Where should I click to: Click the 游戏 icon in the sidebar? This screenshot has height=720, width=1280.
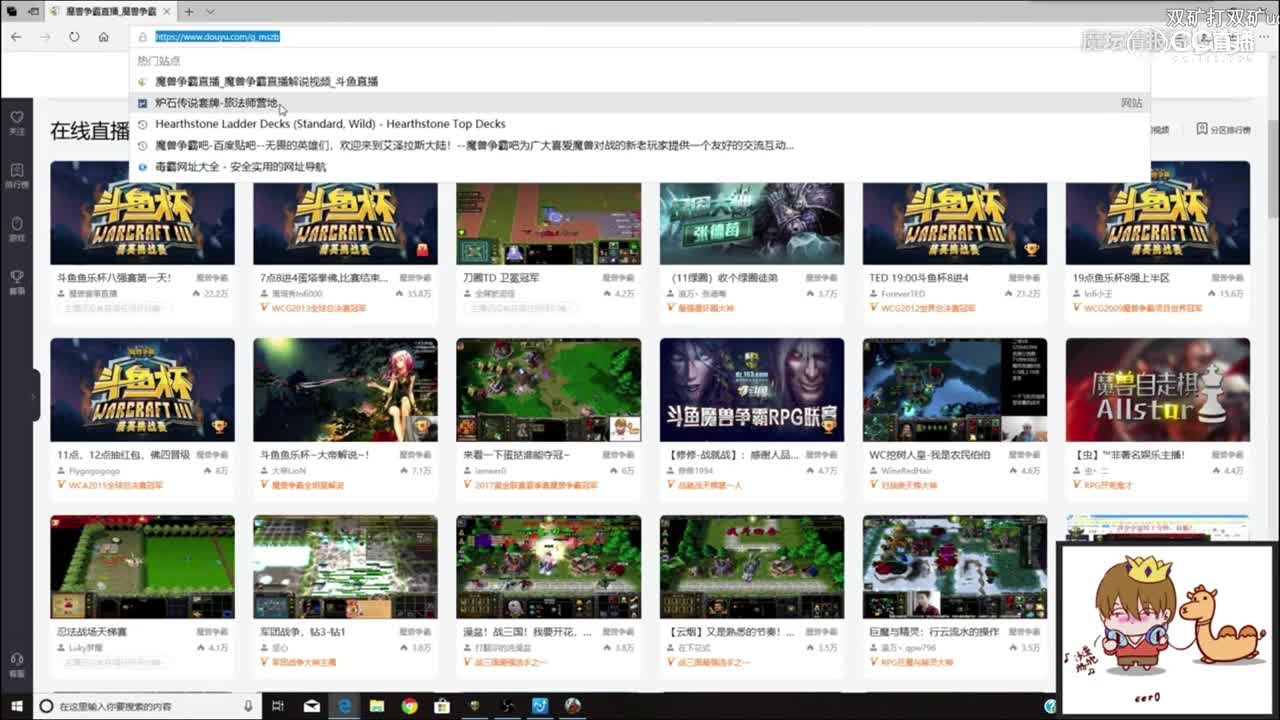click(x=17, y=229)
